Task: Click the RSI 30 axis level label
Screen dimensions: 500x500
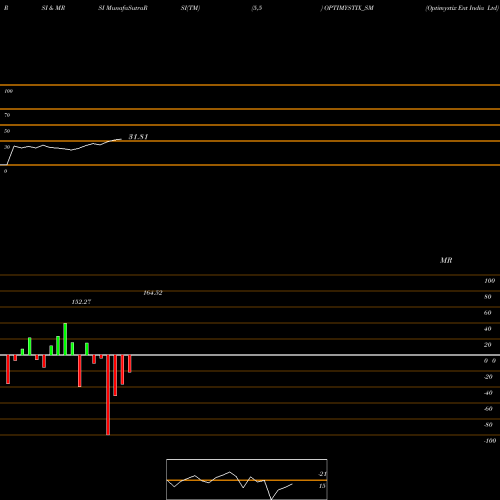Action: coord(7,147)
